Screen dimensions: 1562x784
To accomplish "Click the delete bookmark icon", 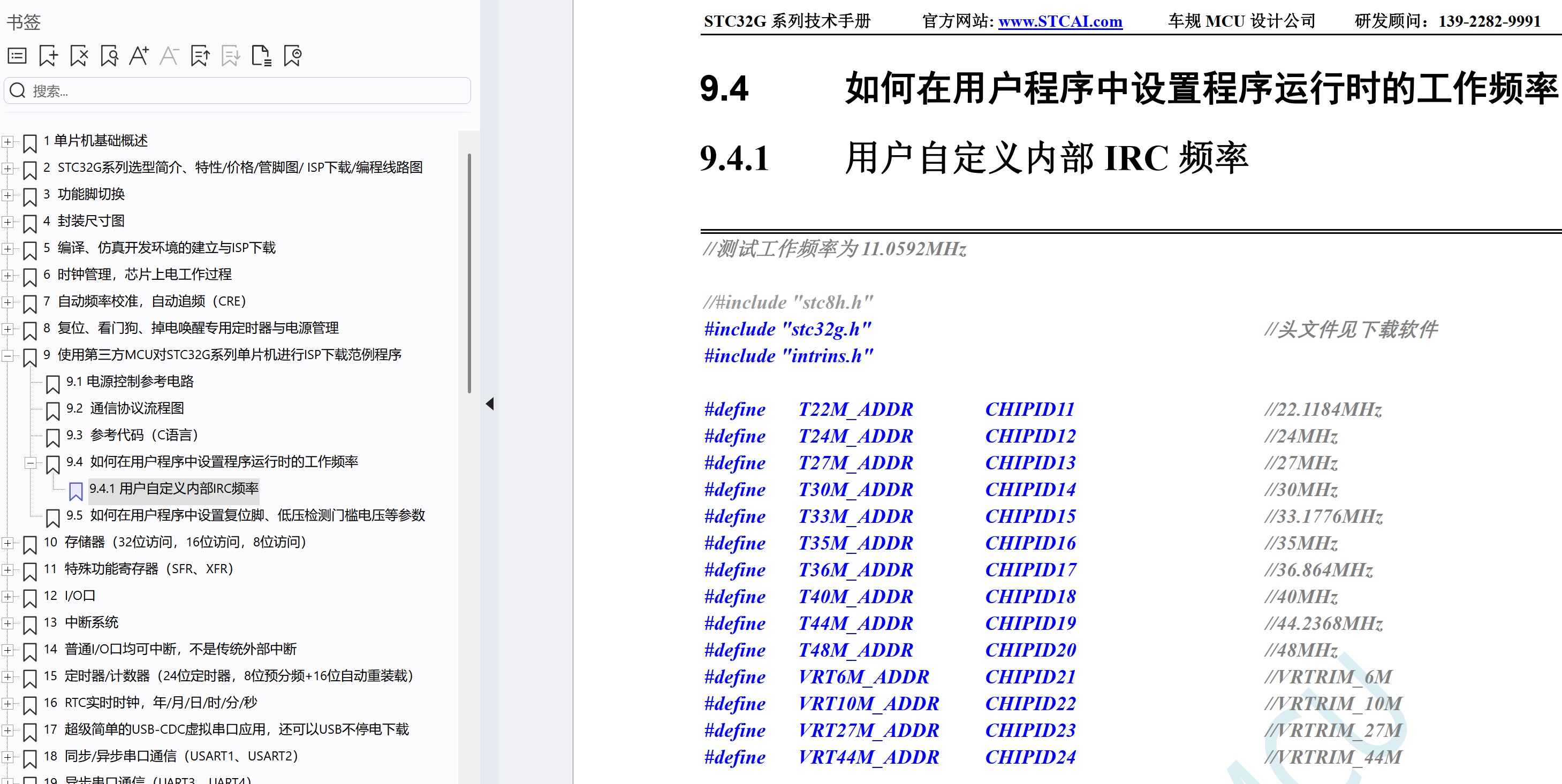I will click(79, 56).
